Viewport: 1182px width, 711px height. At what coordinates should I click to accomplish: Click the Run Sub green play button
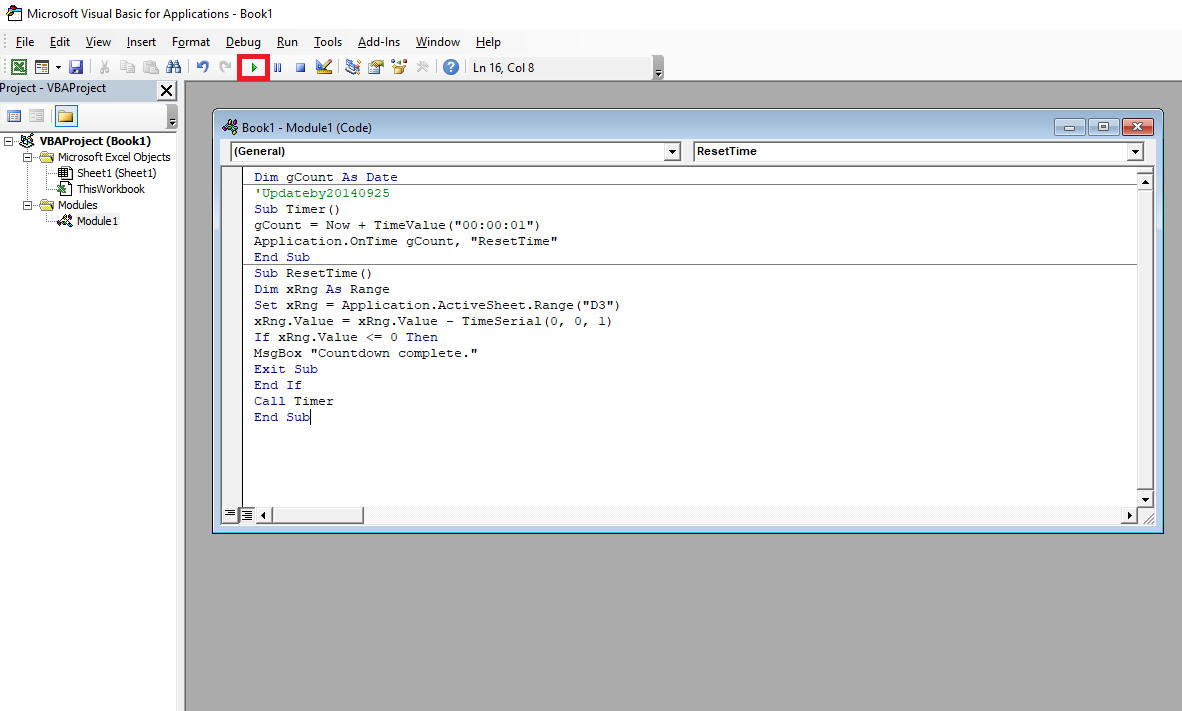[x=254, y=67]
